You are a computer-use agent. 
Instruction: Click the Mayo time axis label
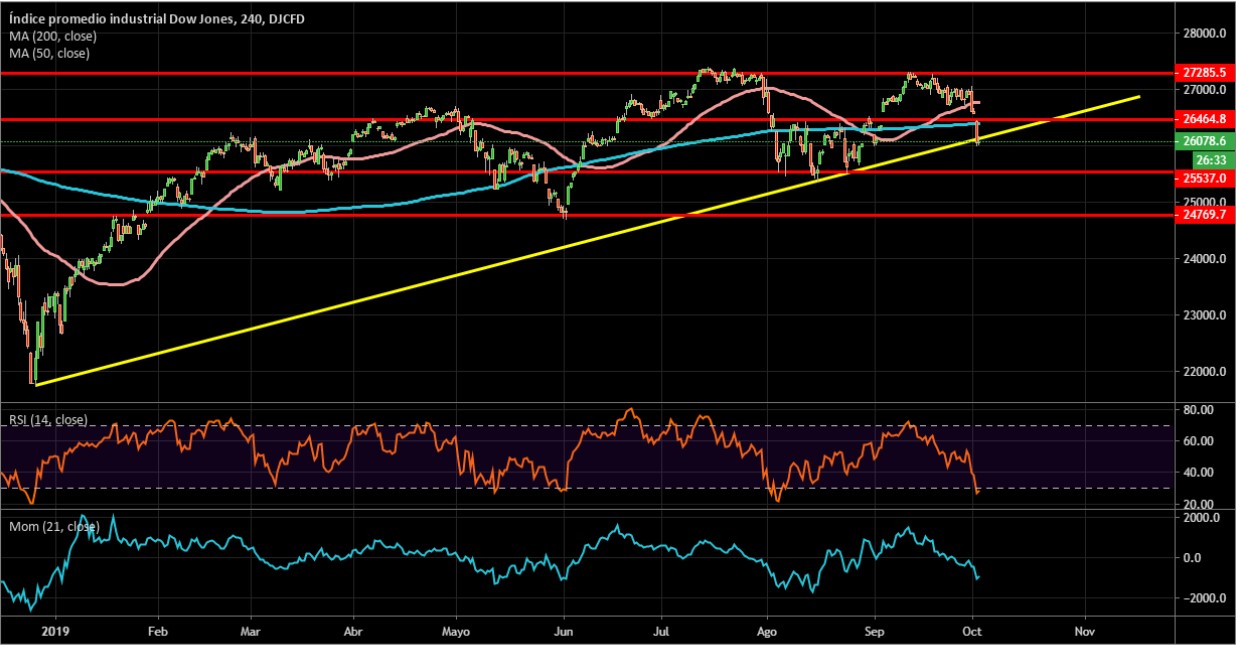tap(456, 632)
